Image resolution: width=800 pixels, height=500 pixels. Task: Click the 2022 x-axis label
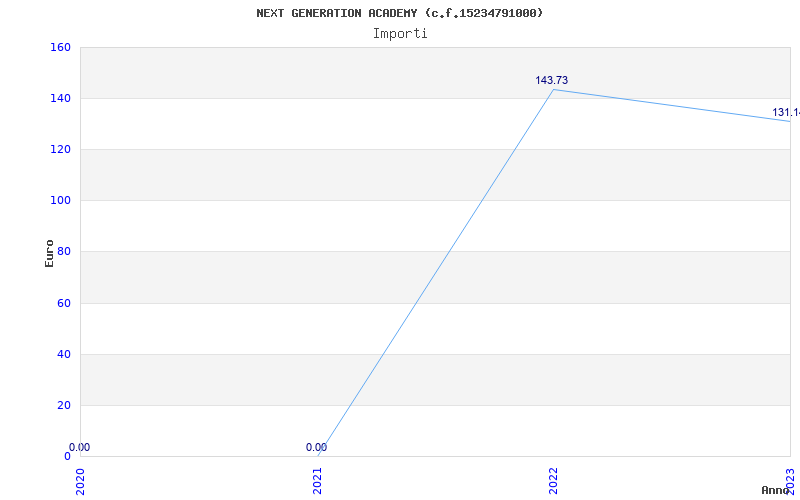coord(554,481)
